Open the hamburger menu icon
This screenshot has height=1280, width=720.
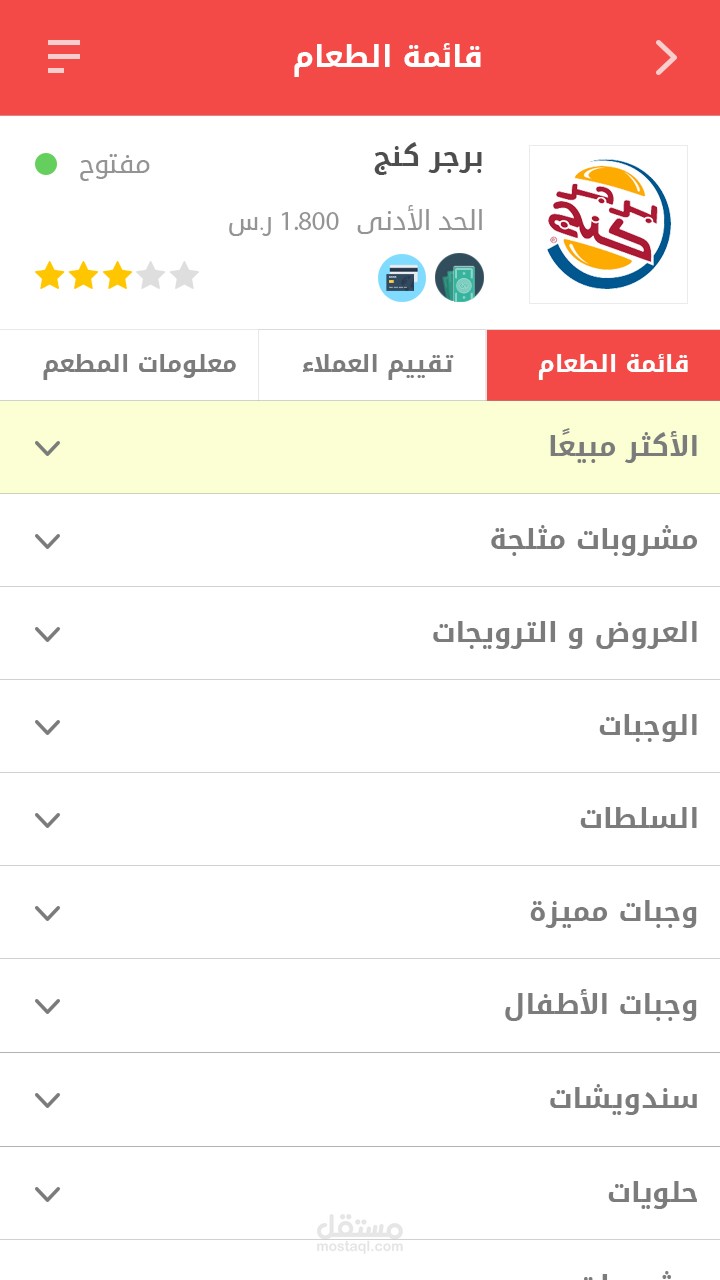coord(64,56)
